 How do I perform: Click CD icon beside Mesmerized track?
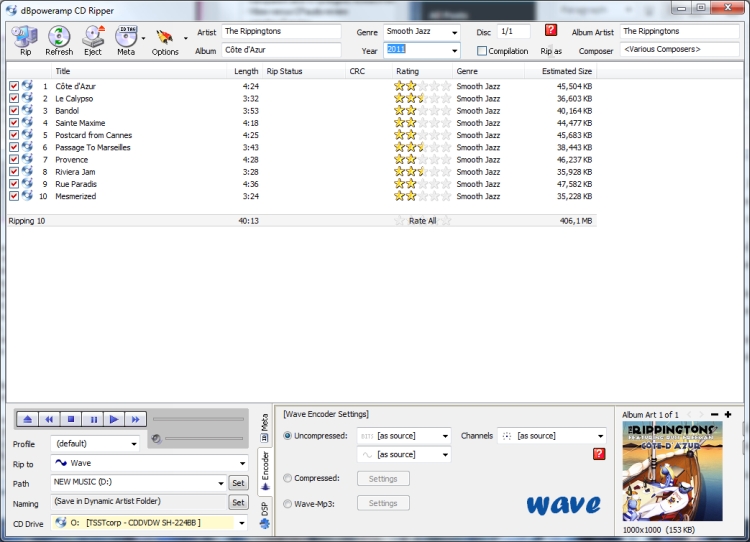coord(27,195)
